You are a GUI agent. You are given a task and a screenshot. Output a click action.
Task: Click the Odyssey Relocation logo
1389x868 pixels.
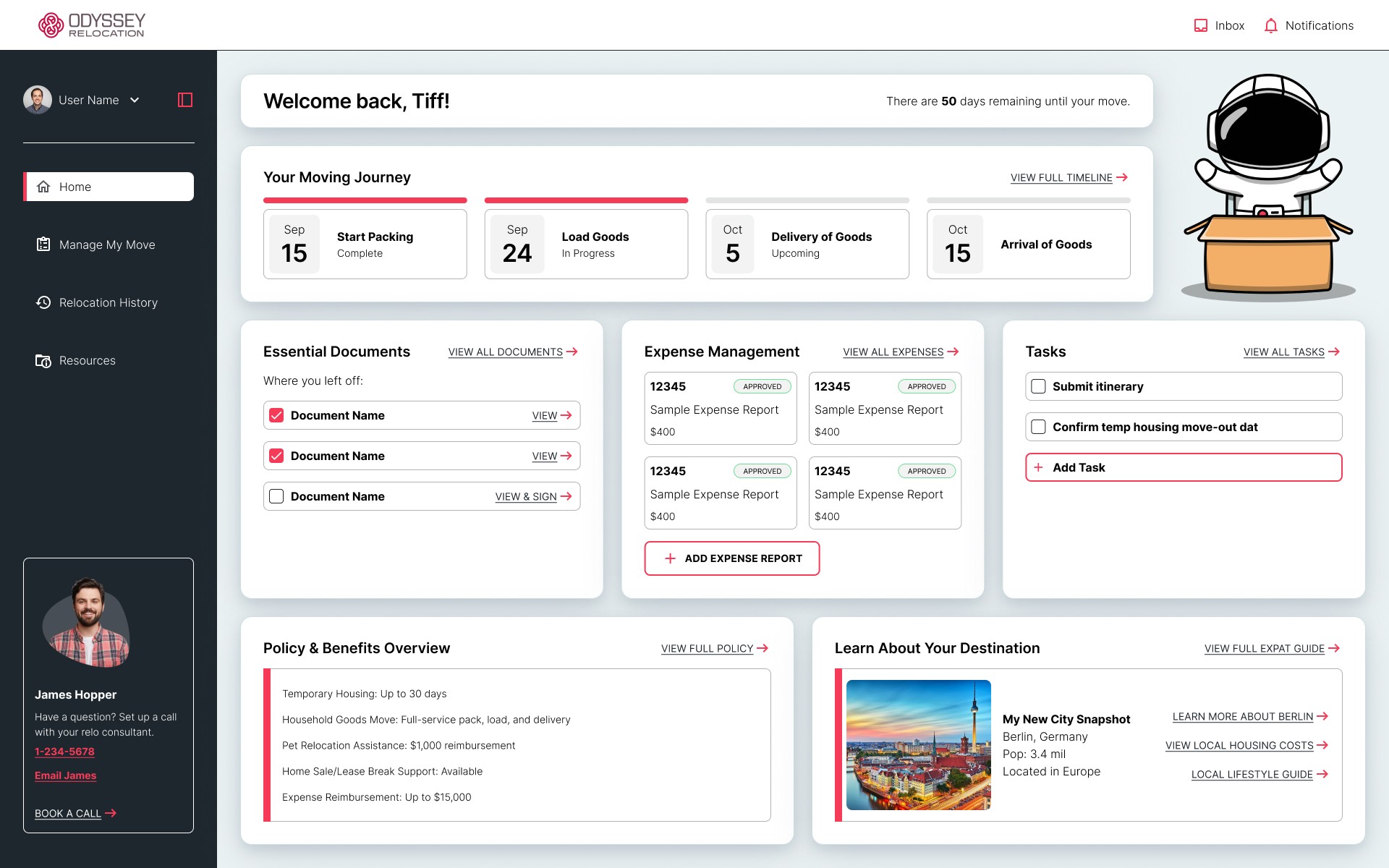coord(92,25)
